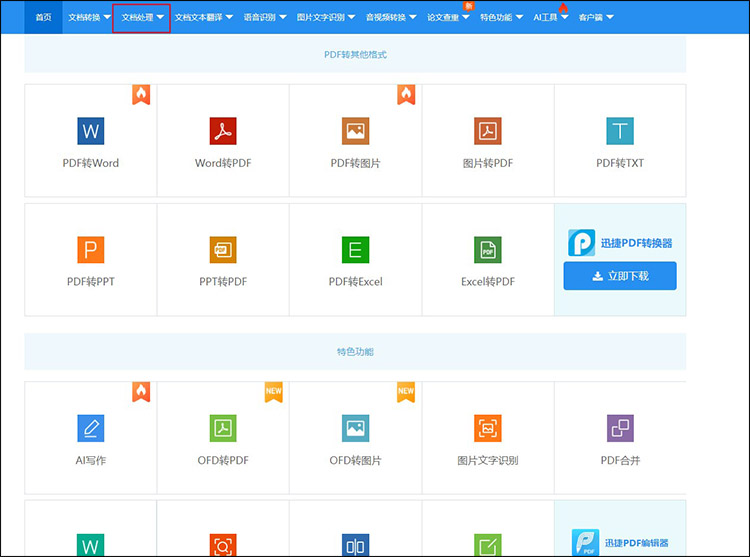Click the PDF转其他格式 section header
Screen dimensions: 750x557
coord(355,55)
